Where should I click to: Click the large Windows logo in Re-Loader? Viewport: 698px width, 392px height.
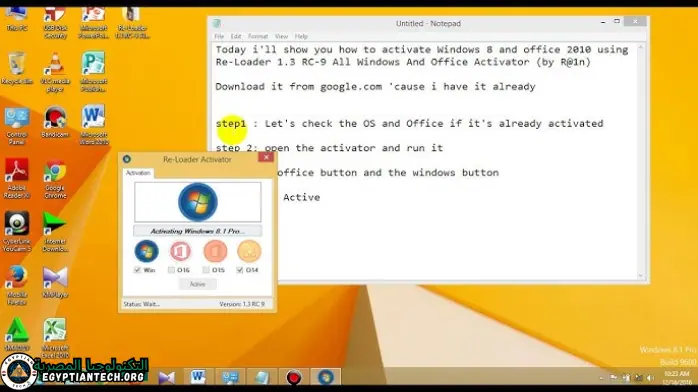pos(198,202)
